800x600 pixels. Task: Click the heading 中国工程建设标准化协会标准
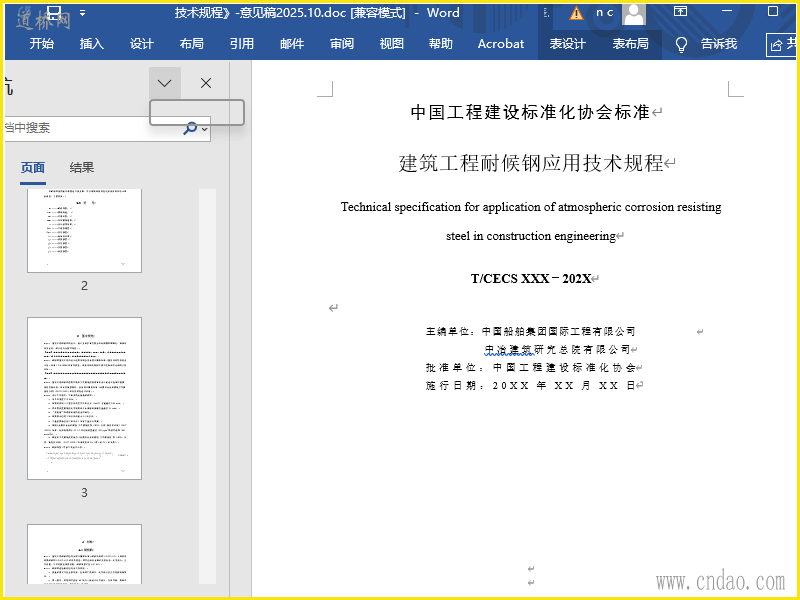tap(530, 112)
